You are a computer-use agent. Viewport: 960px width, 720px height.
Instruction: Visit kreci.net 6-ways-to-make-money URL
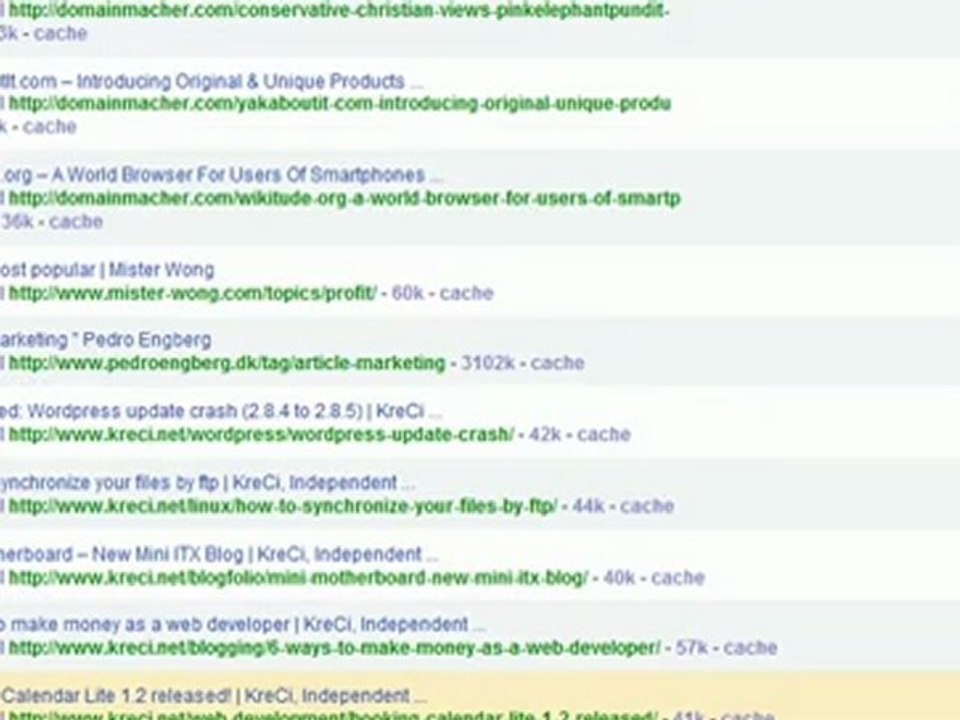(x=334, y=648)
